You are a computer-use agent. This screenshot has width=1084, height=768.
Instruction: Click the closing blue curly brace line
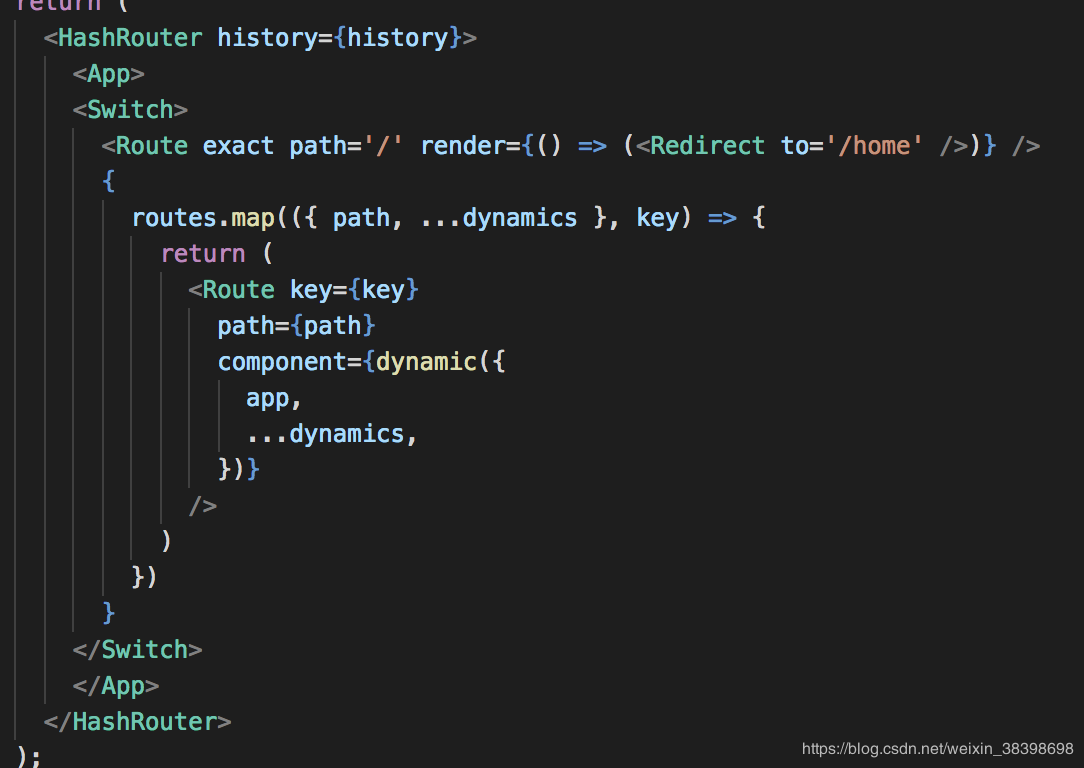pos(109,613)
